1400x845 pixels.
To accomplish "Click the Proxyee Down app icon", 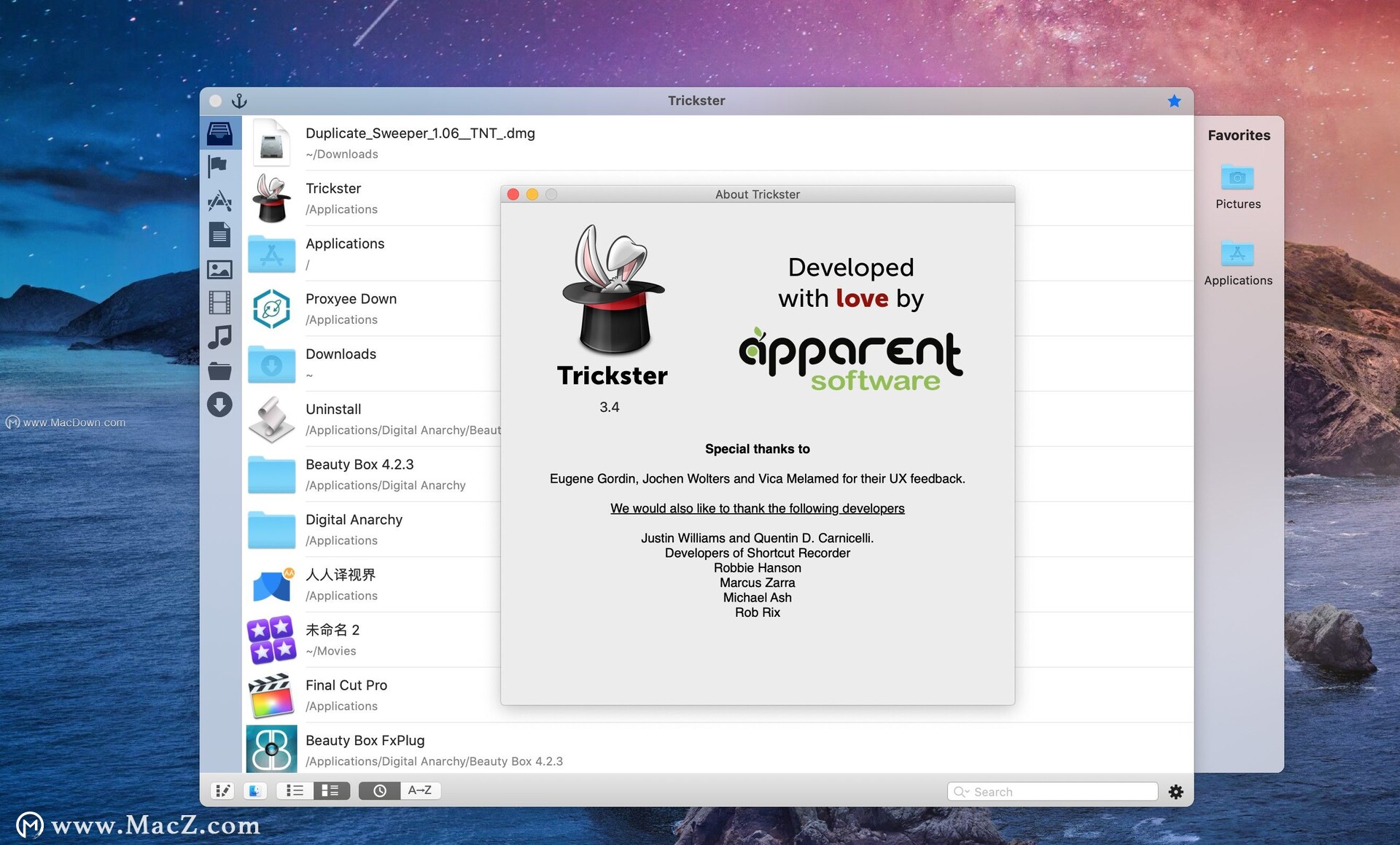I will (271, 308).
